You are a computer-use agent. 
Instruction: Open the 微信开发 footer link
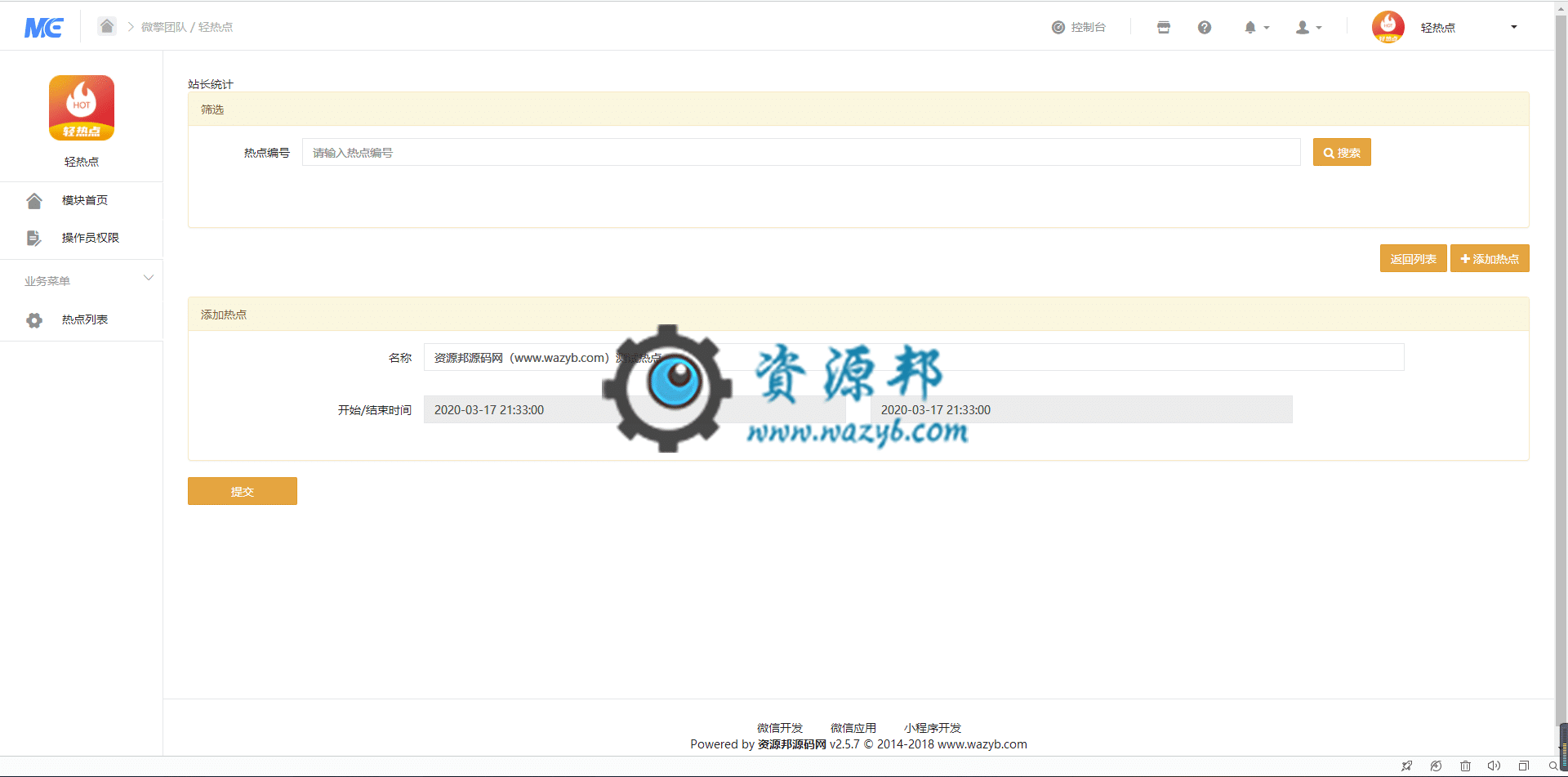click(780, 728)
